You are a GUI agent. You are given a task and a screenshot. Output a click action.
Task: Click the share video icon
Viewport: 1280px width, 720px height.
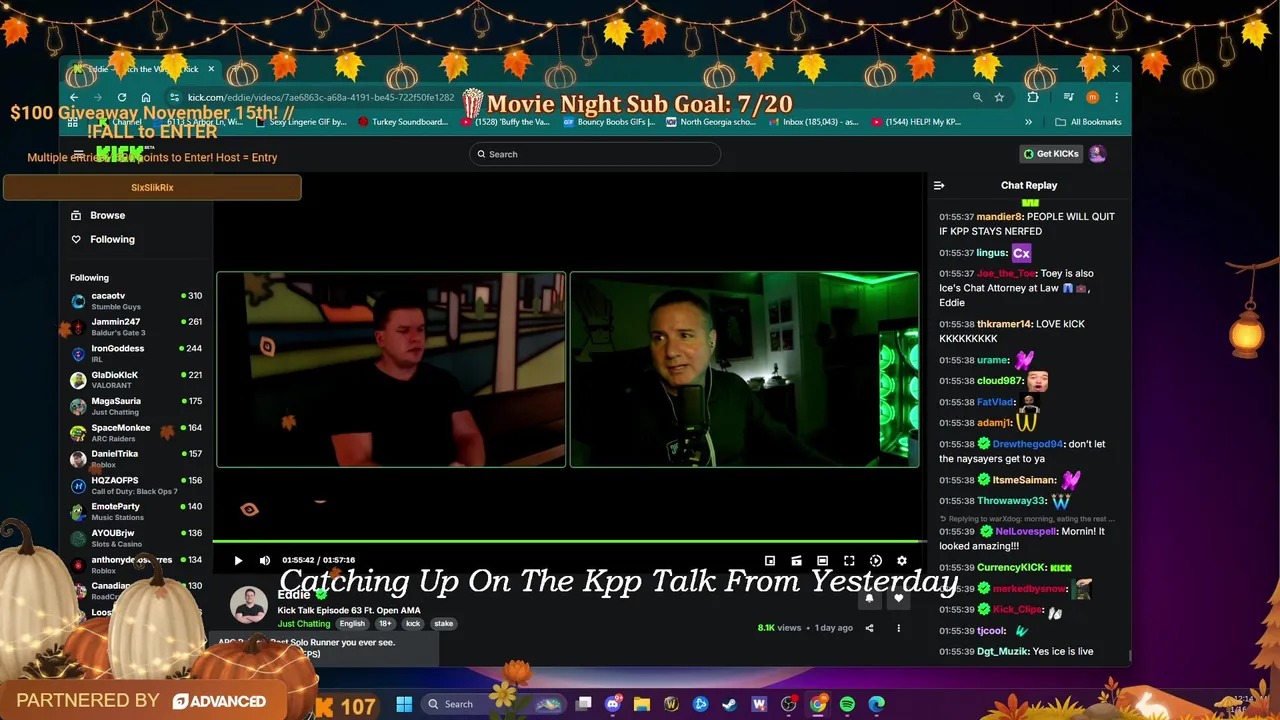click(869, 628)
